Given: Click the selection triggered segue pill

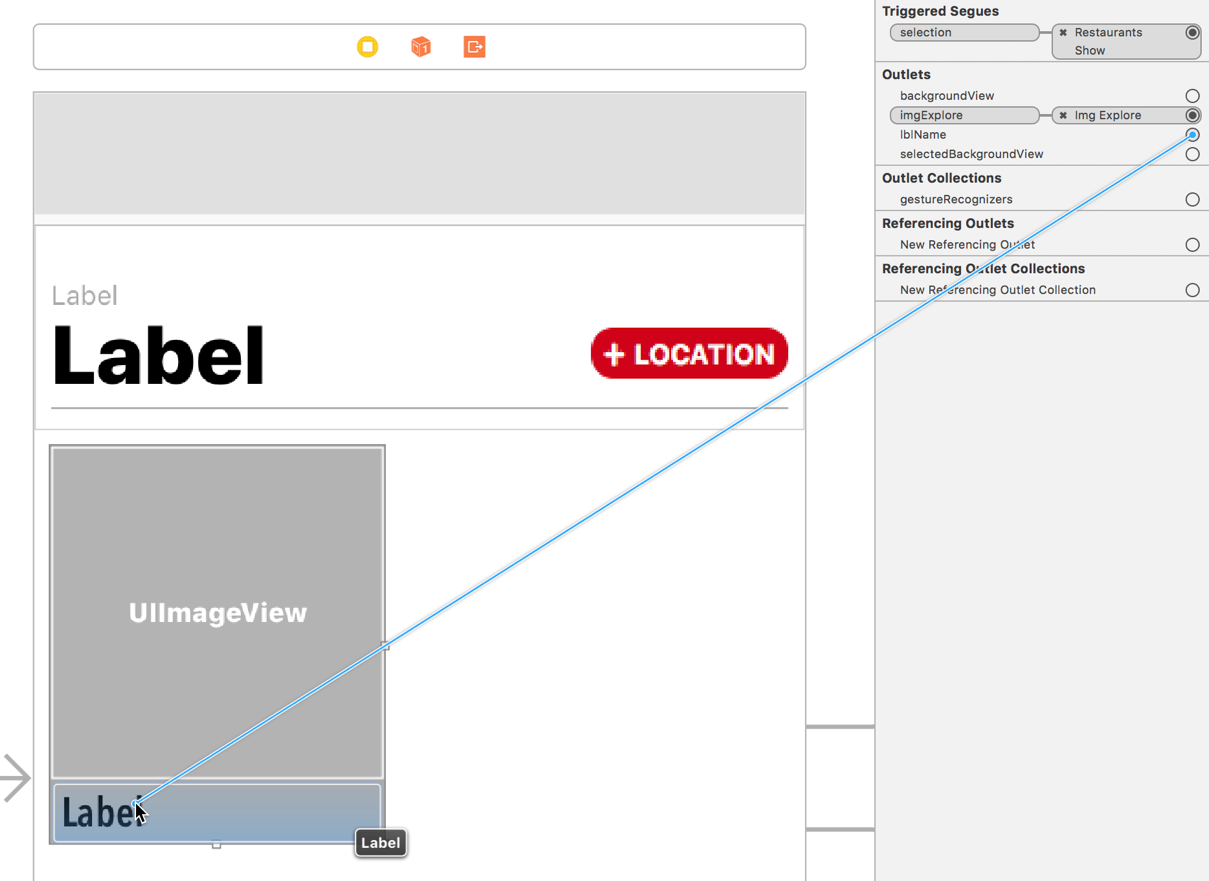Looking at the screenshot, I should click(x=964, y=33).
